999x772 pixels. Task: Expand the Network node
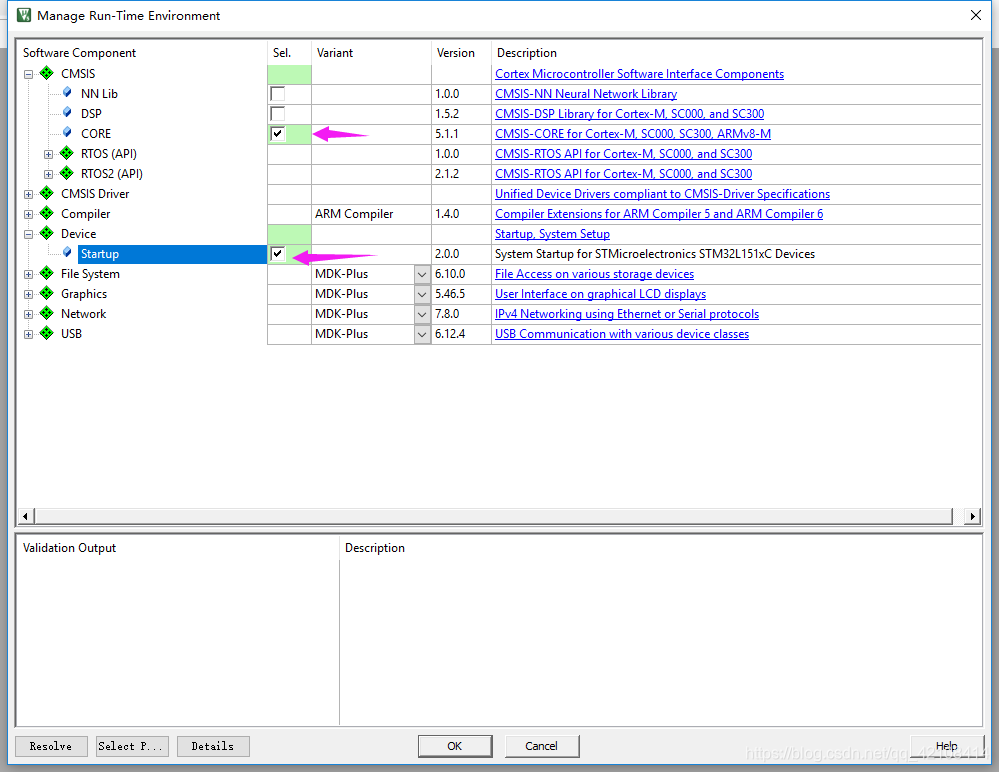tap(29, 314)
